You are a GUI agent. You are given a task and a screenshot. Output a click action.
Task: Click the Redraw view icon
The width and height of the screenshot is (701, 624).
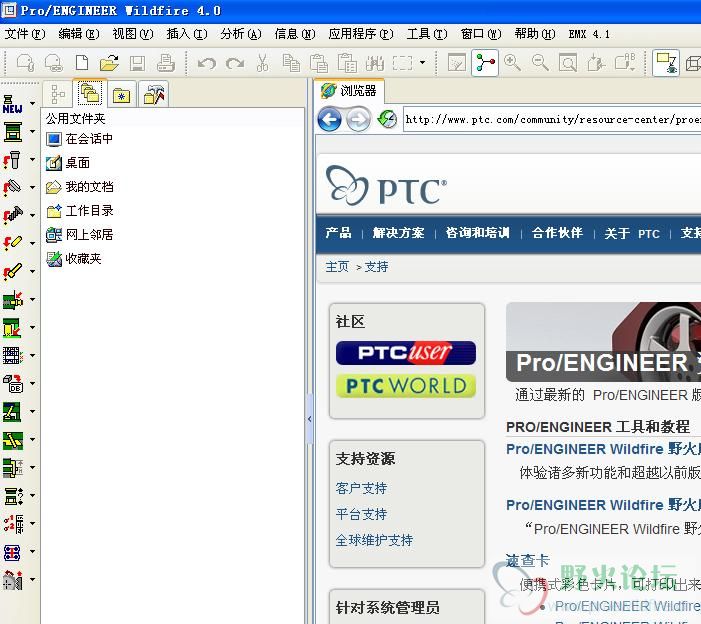pyautogui.click(x=456, y=63)
